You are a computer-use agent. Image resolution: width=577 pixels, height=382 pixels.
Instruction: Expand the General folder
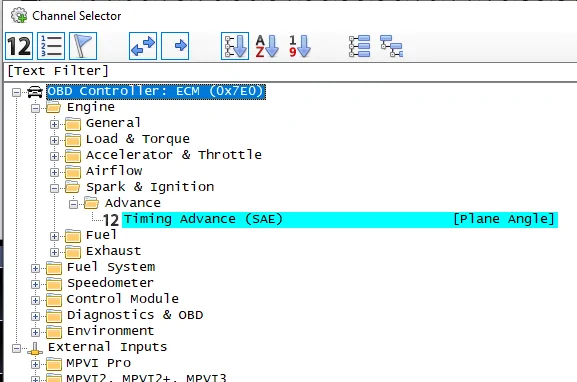pyautogui.click(x=54, y=124)
